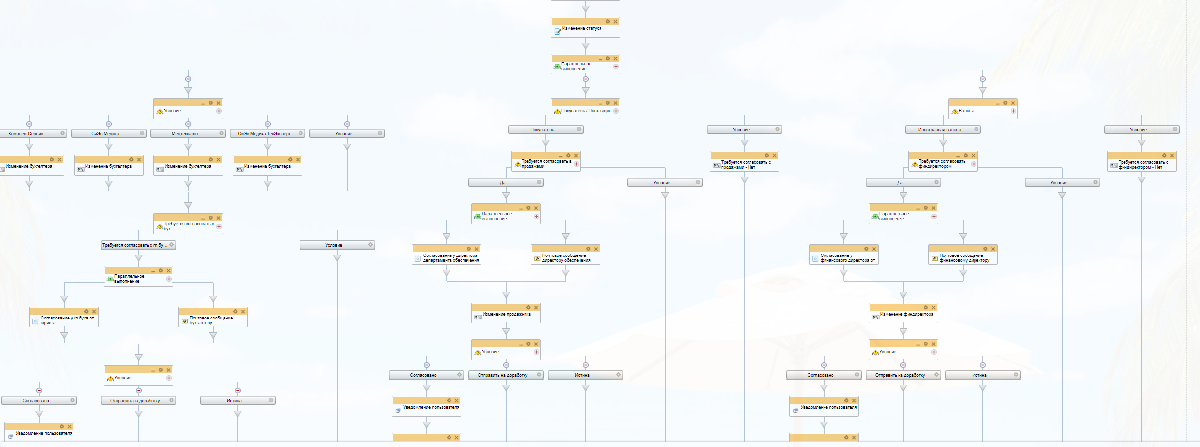Click icon of "Согласование руководителем департамента обеспечения"

[x=416, y=260]
